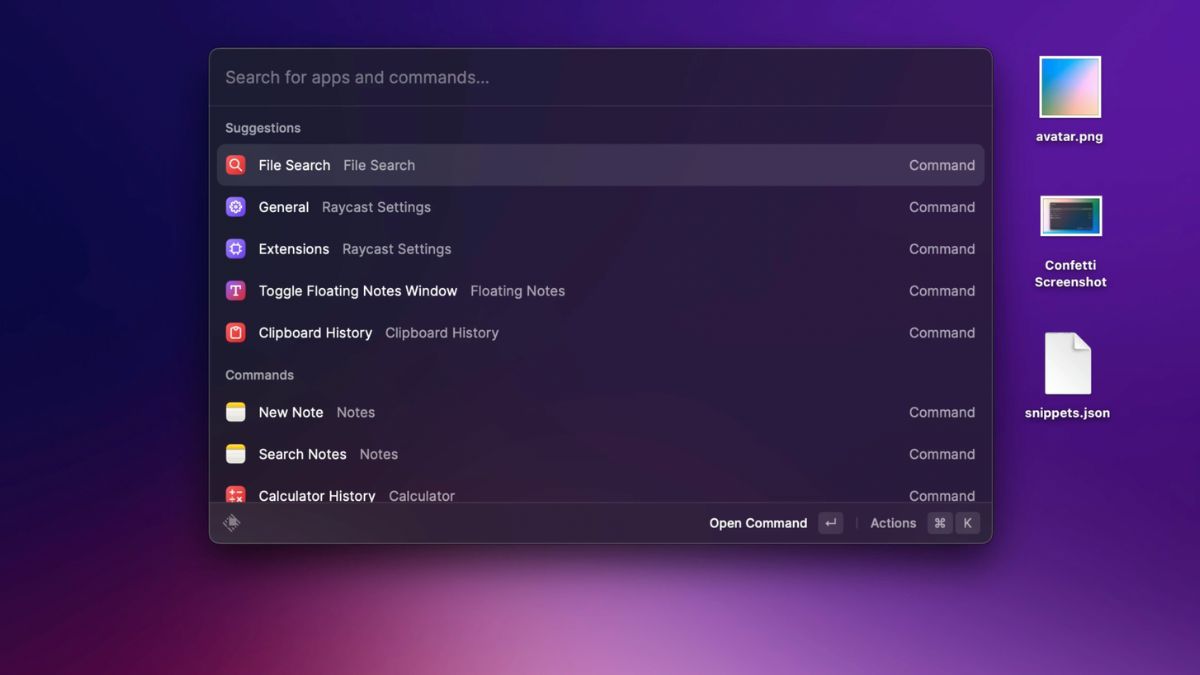Select the avatar.png thumbnail on desktop
Viewport: 1200px width, 675px height.
(1070, 87)
